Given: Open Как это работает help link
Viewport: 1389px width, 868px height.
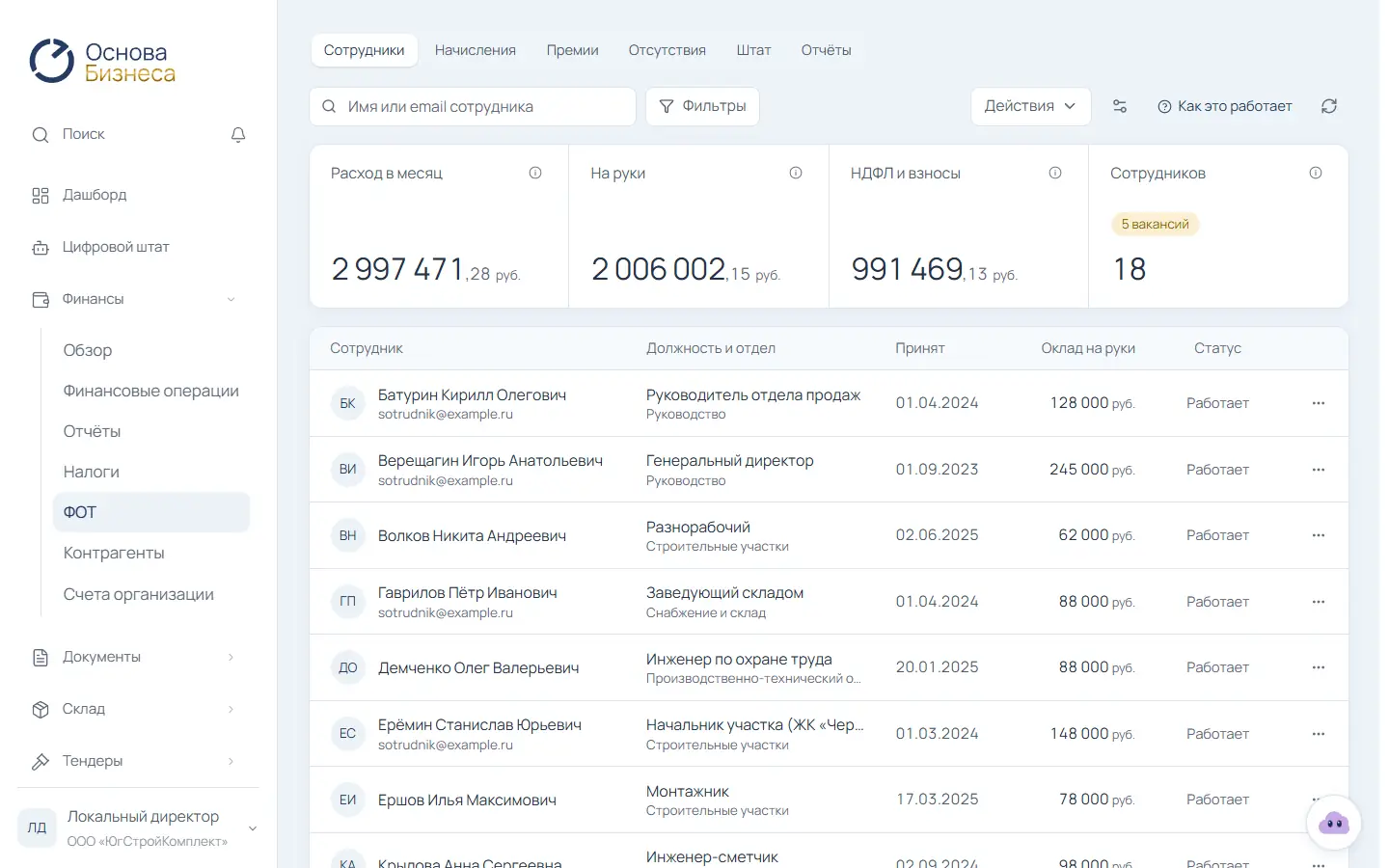Looking at the screenshot, I should pos(1225,106).
